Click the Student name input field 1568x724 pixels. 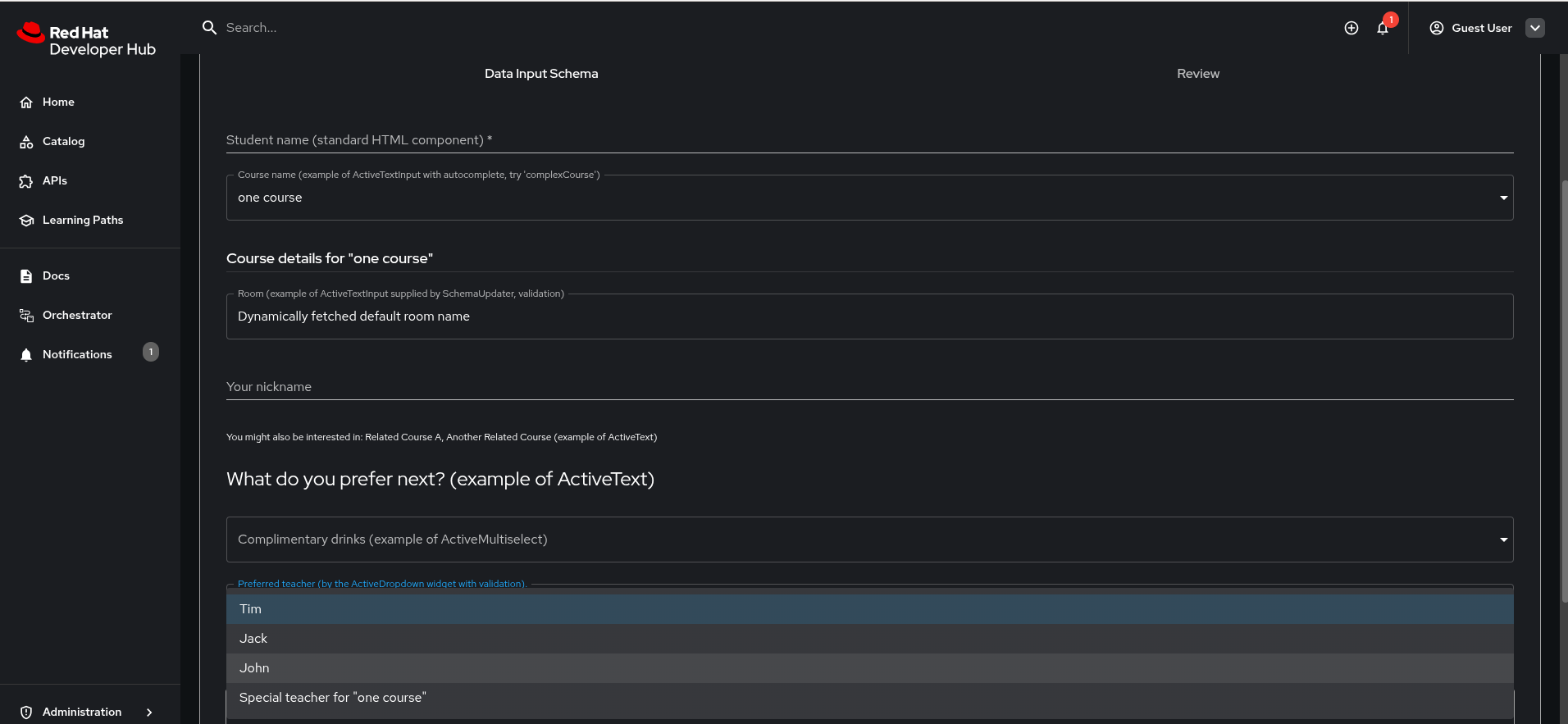pos(869,140)
